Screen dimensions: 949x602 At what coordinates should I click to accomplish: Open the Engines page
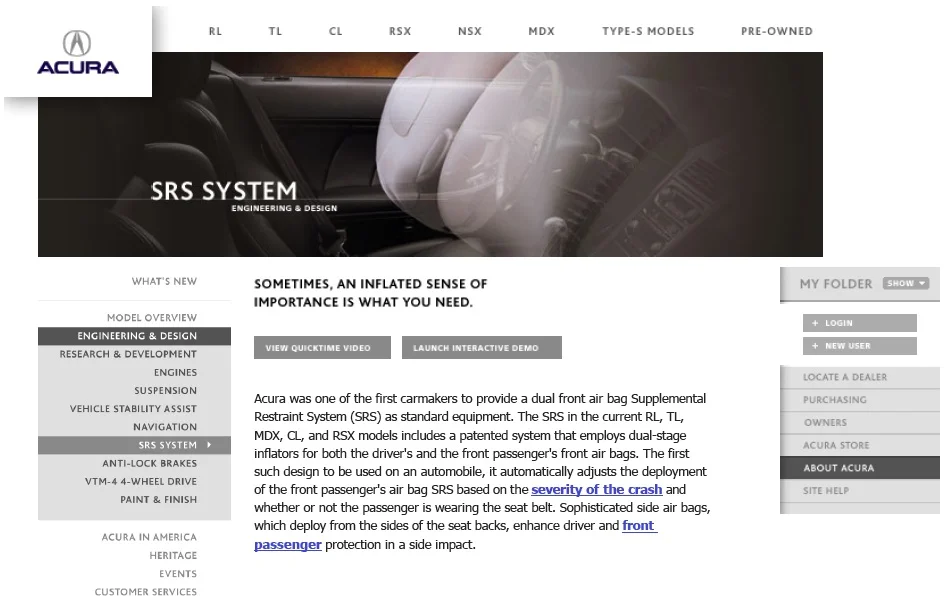[x=176, y=372]
